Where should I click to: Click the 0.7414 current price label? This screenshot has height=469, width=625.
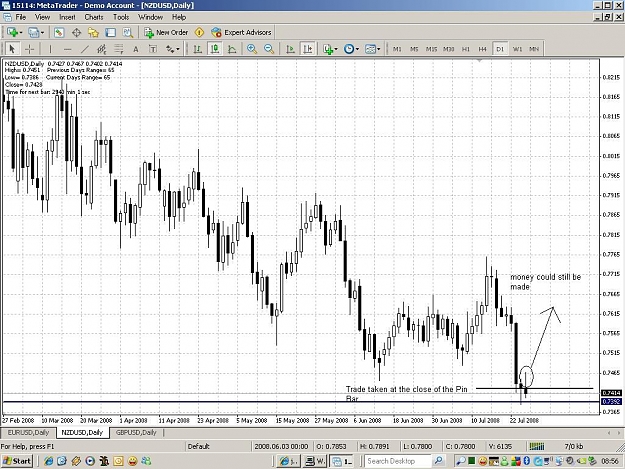click(x=612, y=393)
